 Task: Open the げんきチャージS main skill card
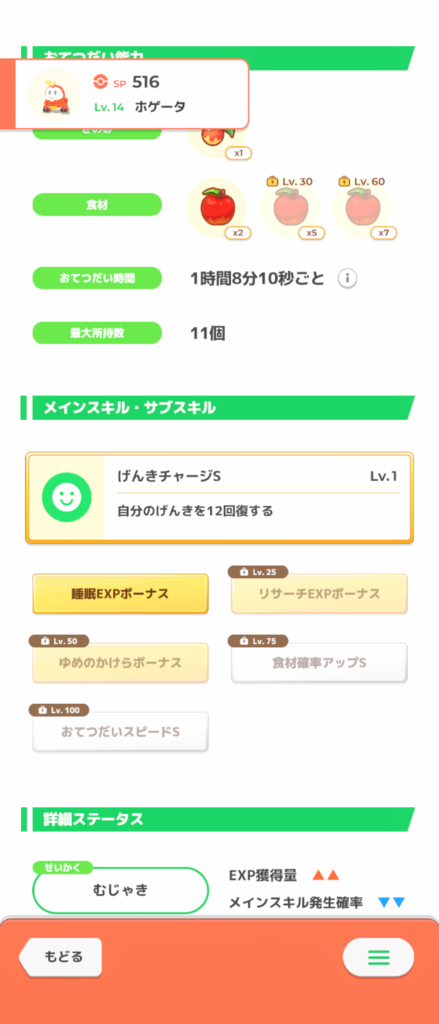(x=220, y=498)
